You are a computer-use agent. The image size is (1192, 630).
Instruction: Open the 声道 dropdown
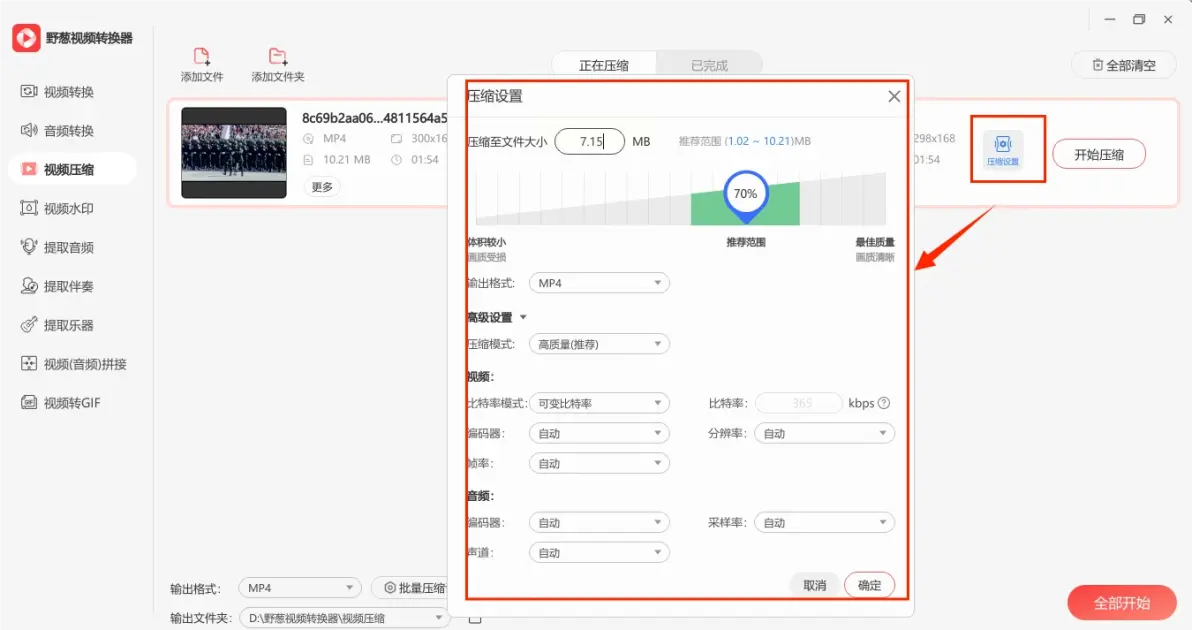[x=599, y=552]
